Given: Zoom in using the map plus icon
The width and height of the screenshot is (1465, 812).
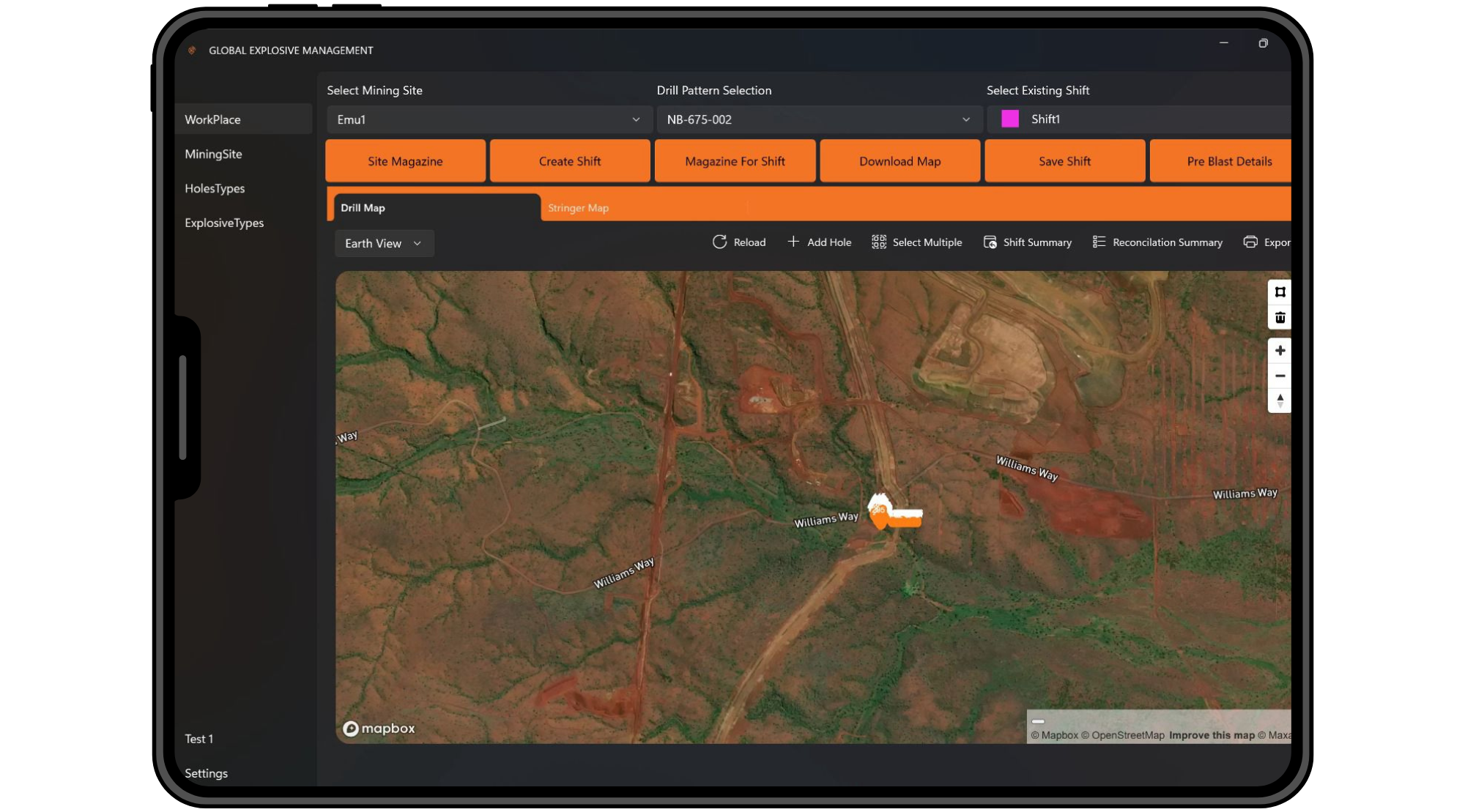Looking at the screenshot, I should tap(1280, 350).
